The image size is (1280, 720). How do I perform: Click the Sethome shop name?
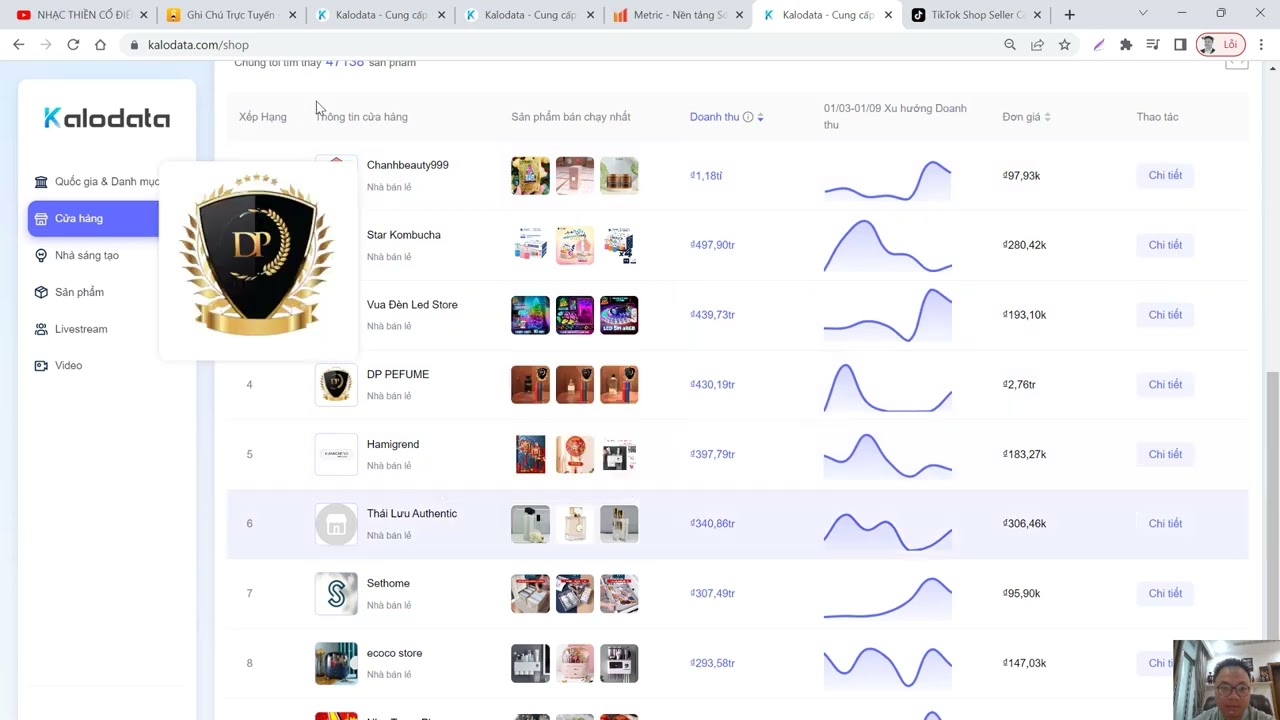pos(388,583)
